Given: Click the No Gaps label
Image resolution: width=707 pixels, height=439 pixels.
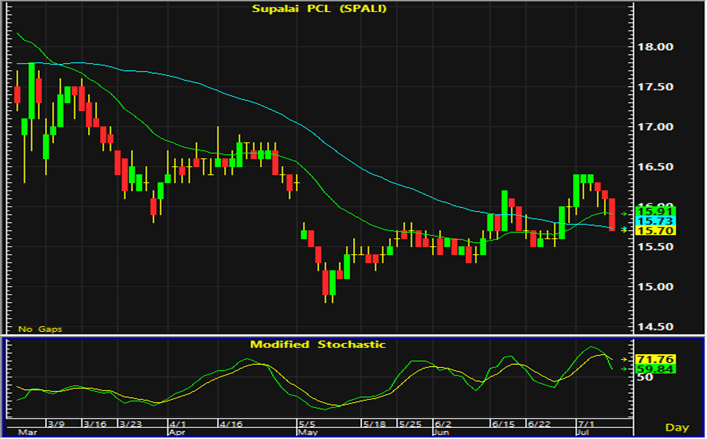Looking at the screenshot, I should [x=40, y=329].
